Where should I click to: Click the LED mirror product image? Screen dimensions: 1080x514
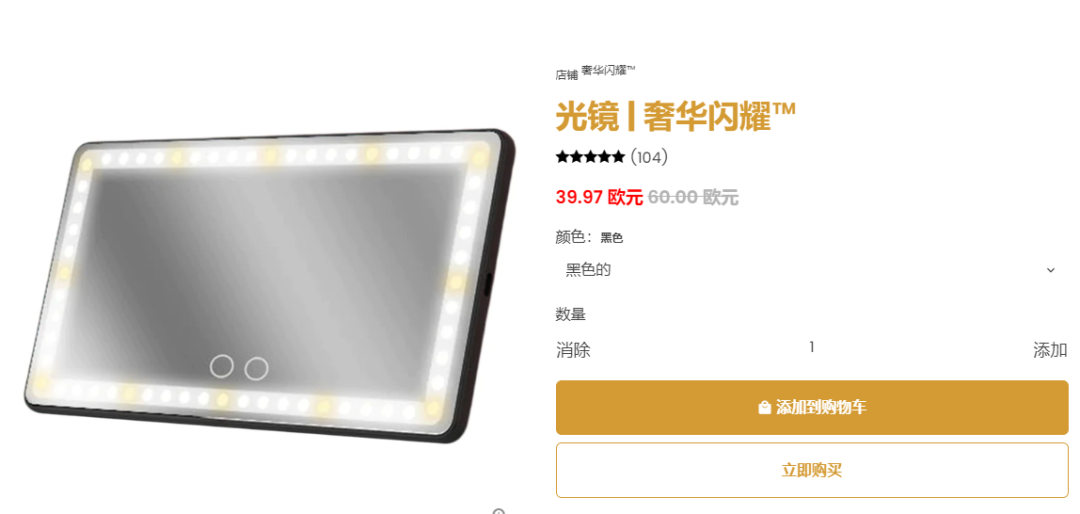[269, 285]
